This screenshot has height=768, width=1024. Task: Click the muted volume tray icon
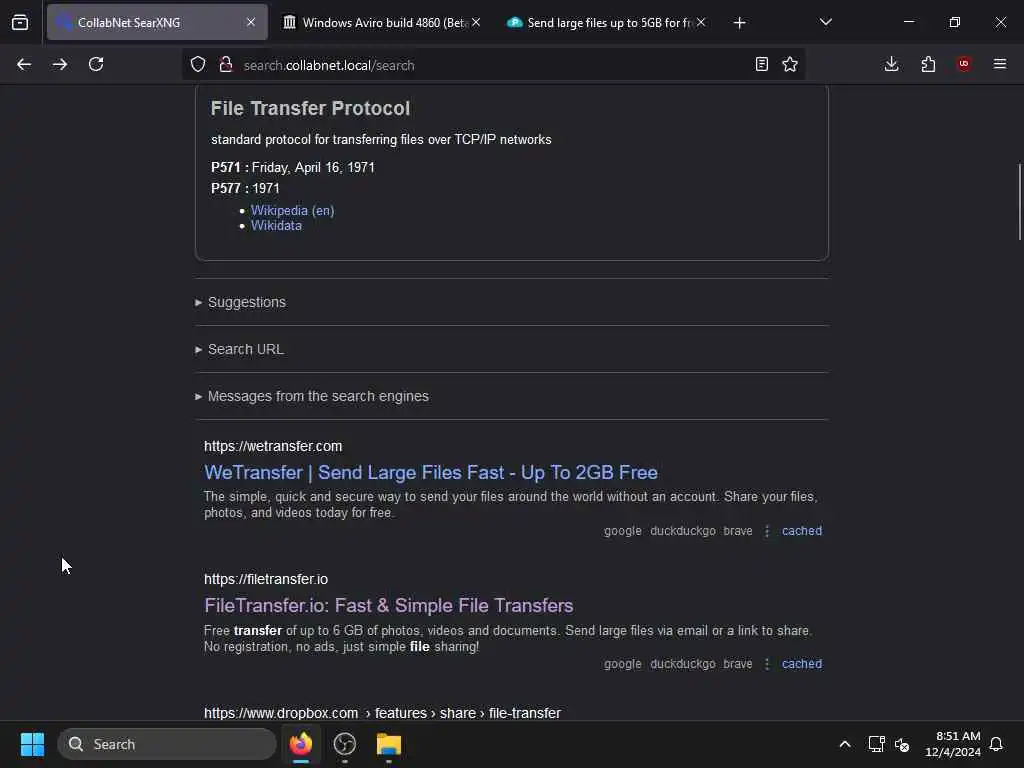point(902,744)
